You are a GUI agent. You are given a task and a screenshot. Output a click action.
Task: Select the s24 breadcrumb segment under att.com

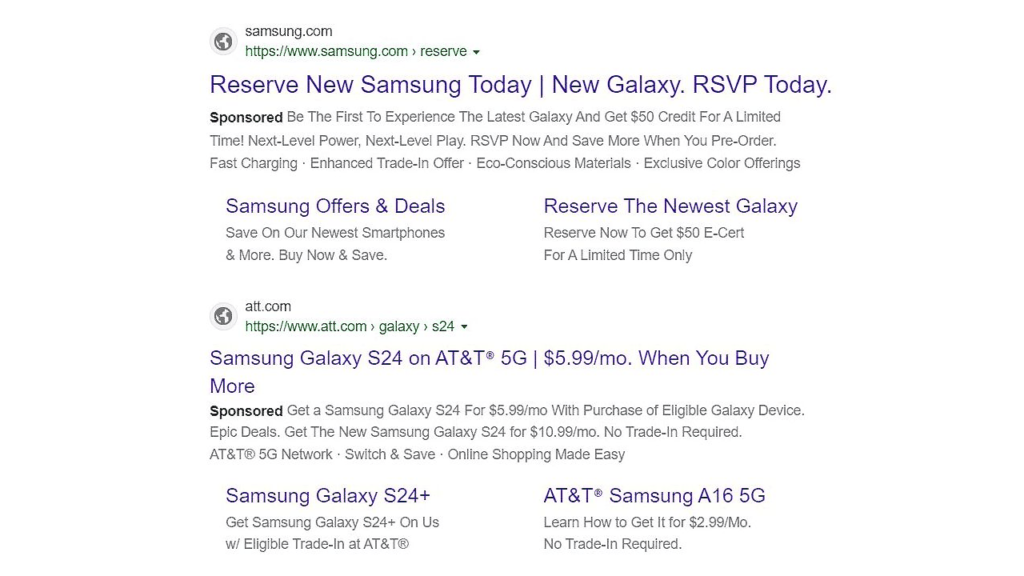click(444, 326)
